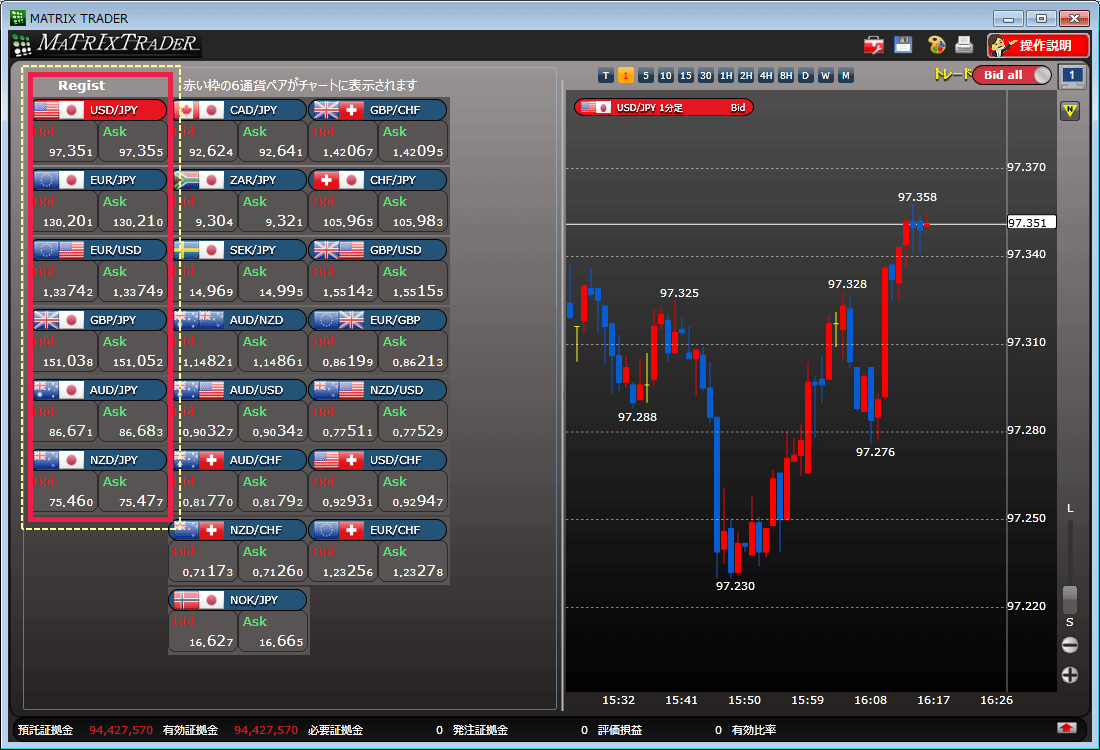Select the USD/JPY pair button
The image size is (1100, 750).
click(x=100, y=110)
